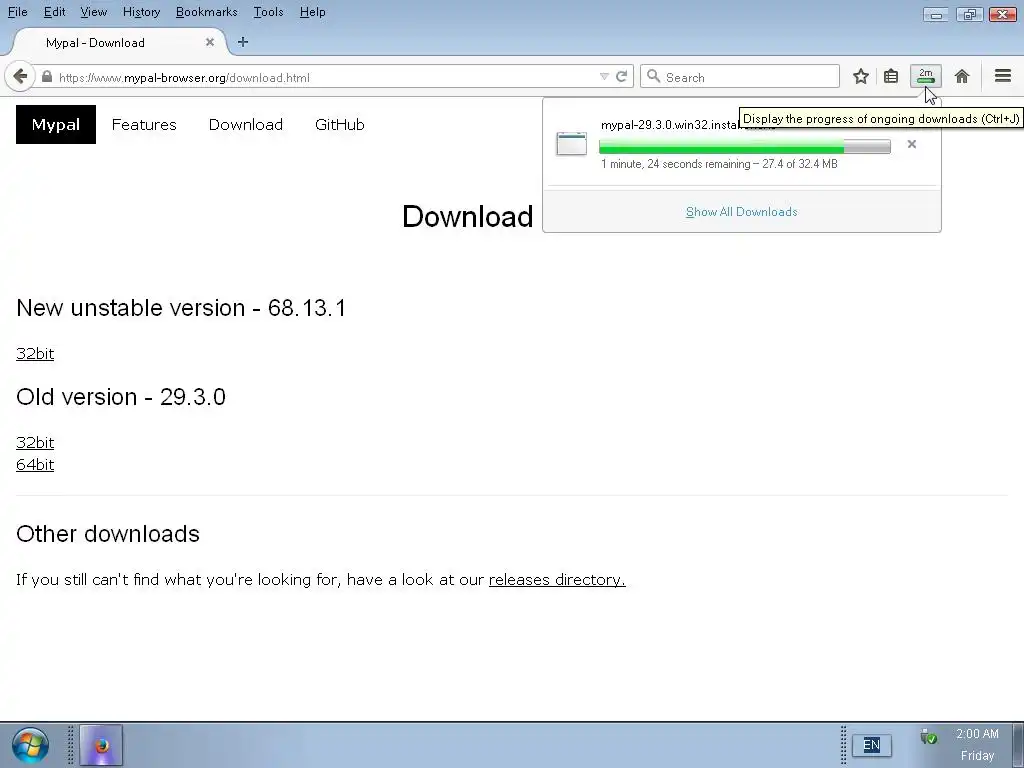Download the 64bit old version
The width and height of the screenshot is (1024, 768).
coord(35,464)
